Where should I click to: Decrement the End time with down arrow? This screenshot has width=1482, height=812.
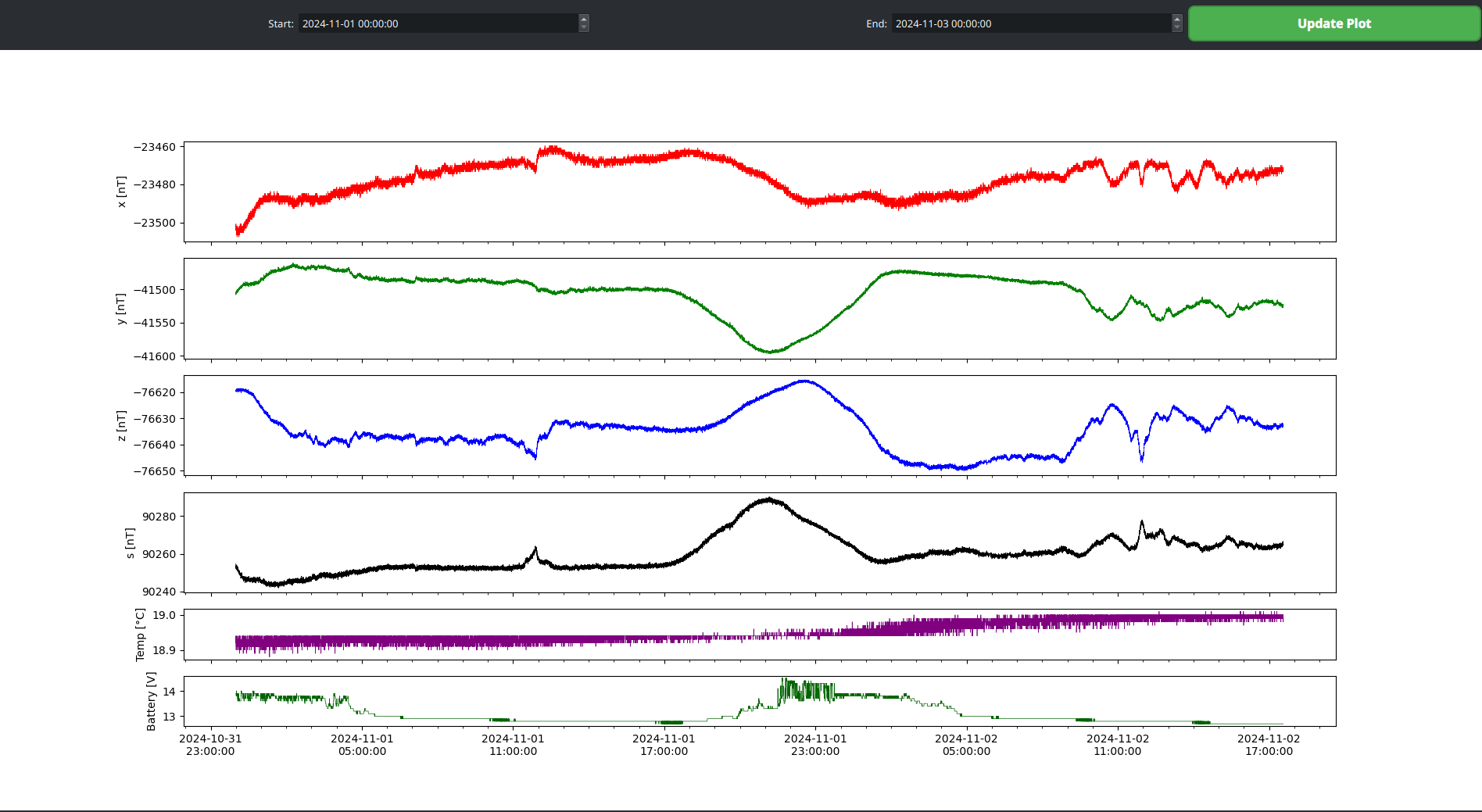(1177, 28)
